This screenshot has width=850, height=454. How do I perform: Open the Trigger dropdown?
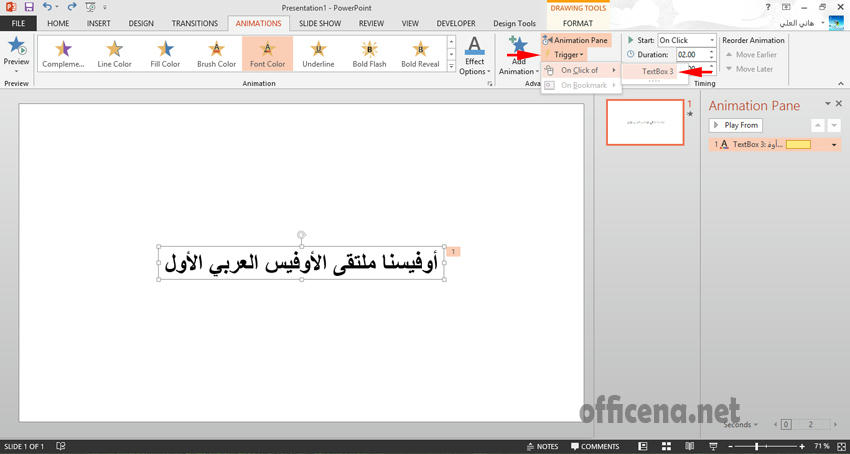(564, 54)
